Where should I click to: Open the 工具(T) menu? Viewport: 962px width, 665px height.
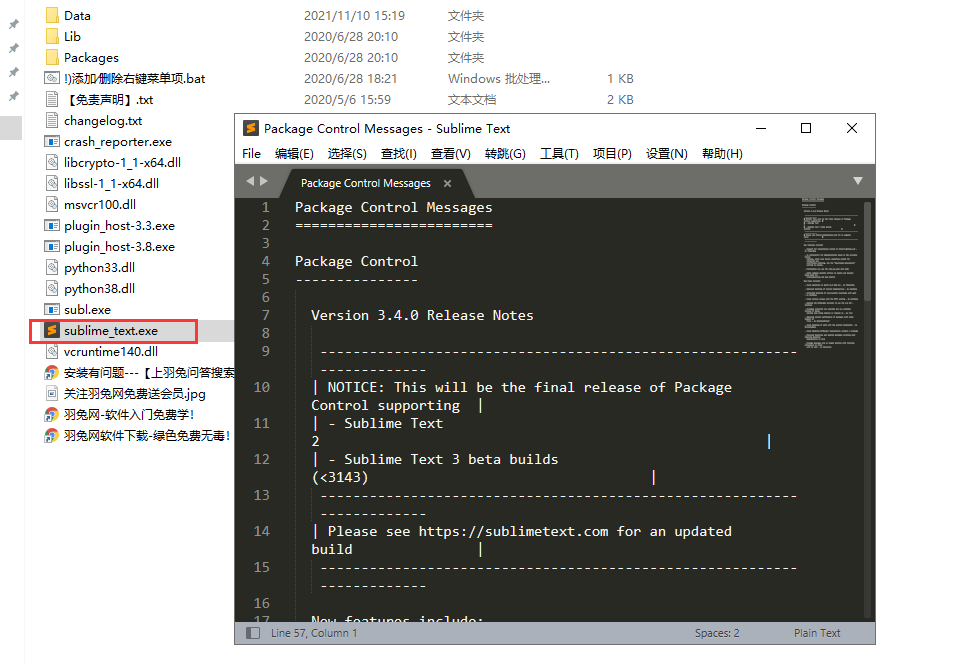click(559, 153)
